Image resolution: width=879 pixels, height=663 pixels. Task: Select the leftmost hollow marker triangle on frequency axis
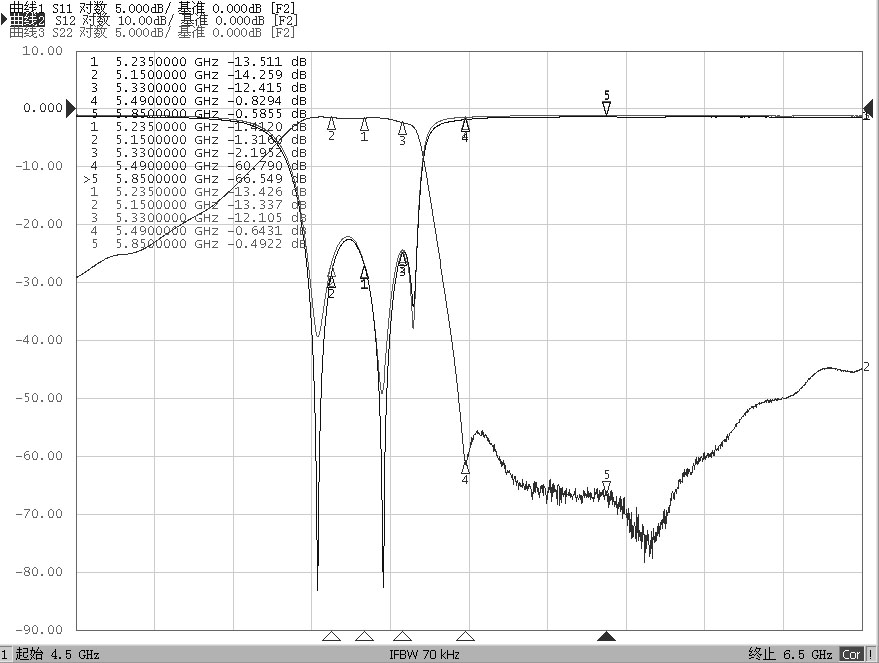click(331, 636)
